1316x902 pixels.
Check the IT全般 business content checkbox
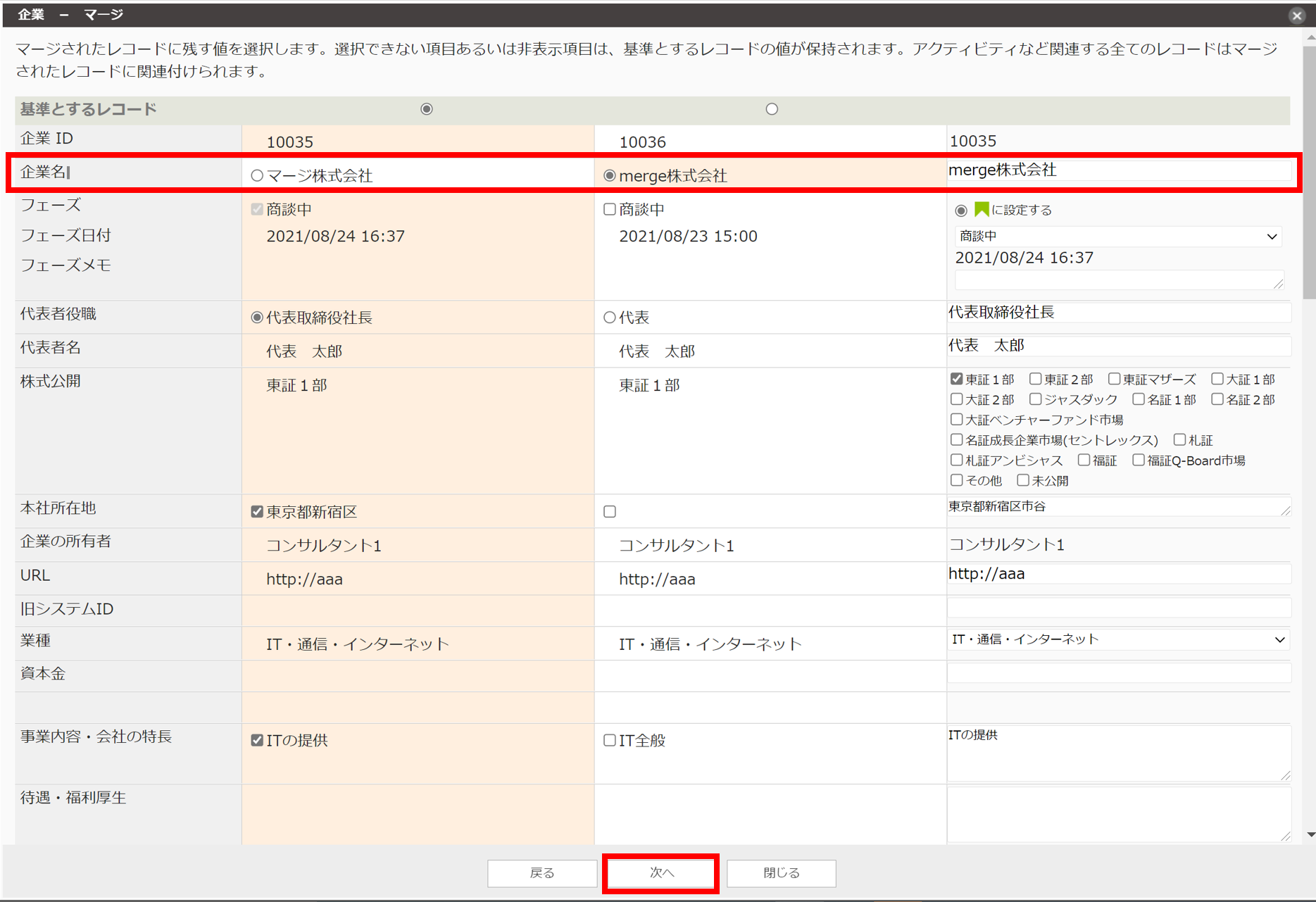[x=610, y=740]
